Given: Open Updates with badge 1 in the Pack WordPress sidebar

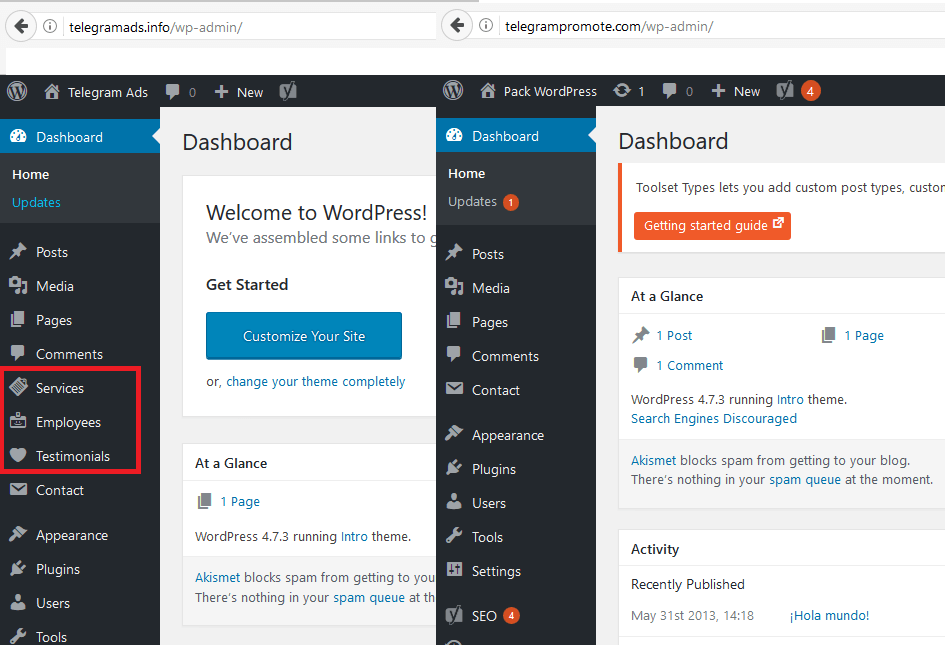Looking at the screenshot, I should (483, 202).
